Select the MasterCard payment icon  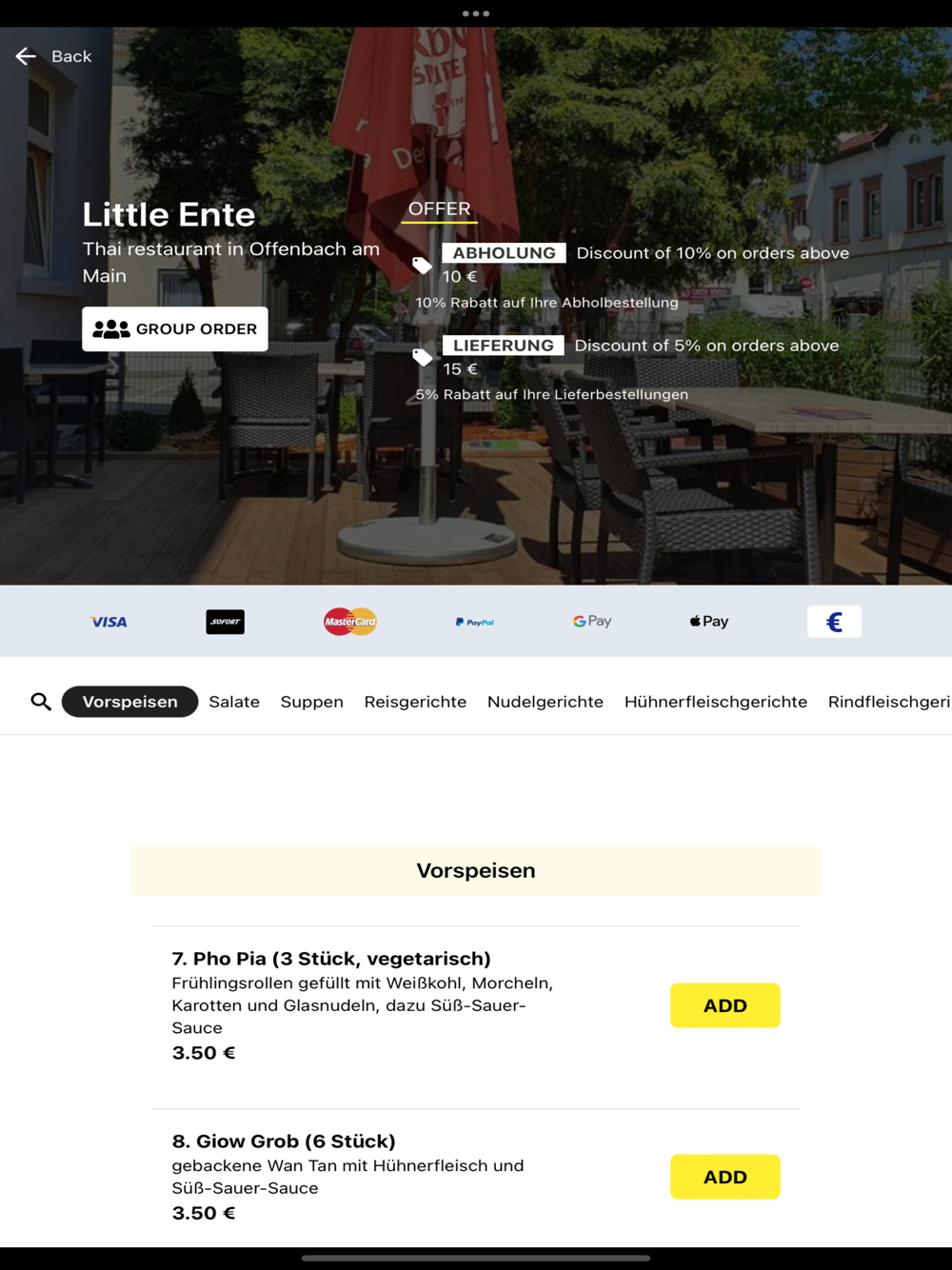click(350, 622)
